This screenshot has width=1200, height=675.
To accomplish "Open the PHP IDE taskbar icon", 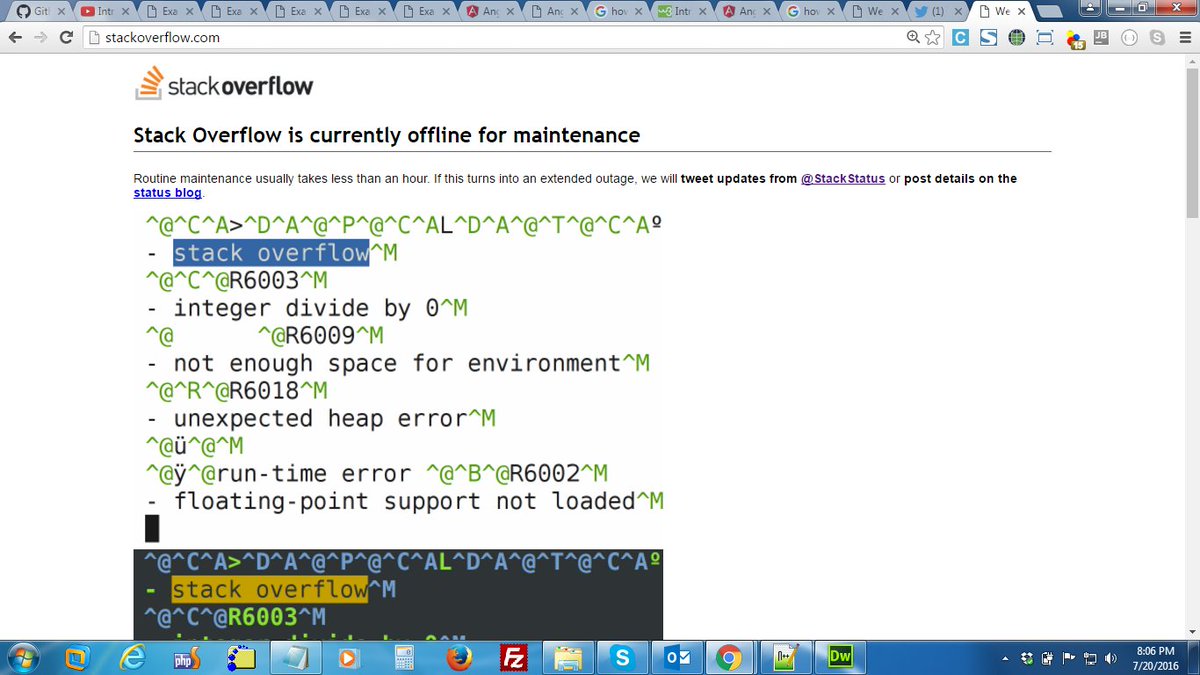I will point(187,658).
